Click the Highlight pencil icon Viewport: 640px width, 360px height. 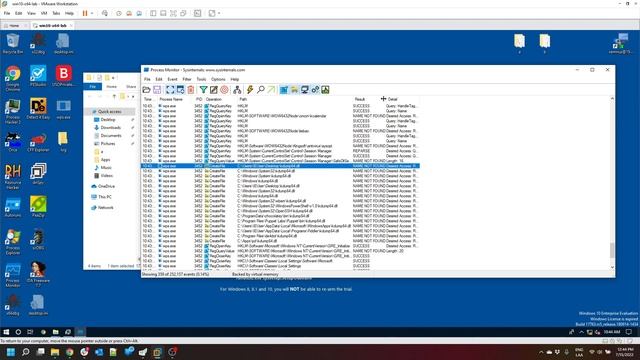(x=214, y=90)
